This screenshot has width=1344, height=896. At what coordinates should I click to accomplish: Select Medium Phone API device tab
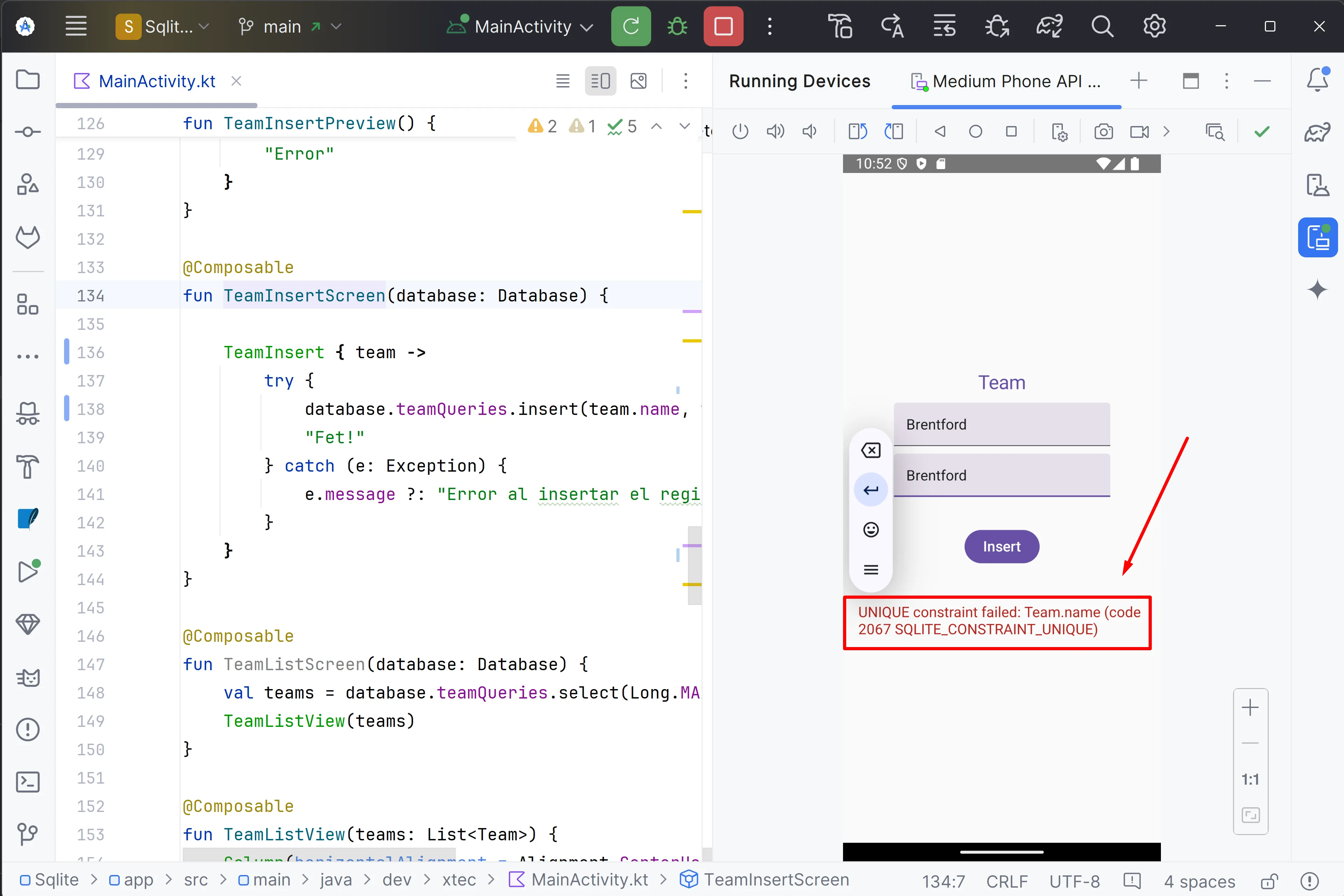tap(1007, 81)
